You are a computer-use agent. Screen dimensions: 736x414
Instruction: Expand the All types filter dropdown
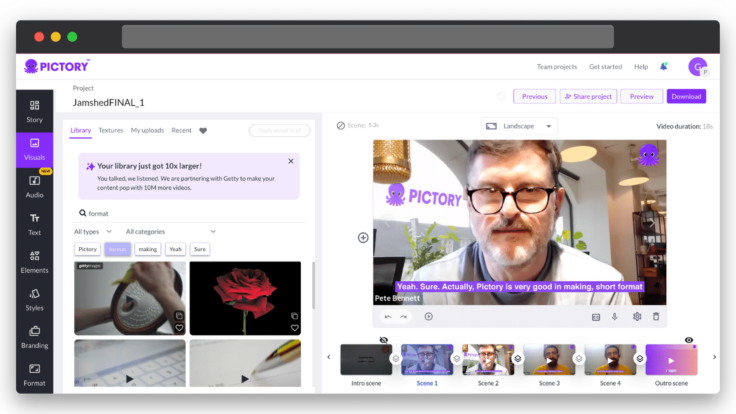coord(92,231)
